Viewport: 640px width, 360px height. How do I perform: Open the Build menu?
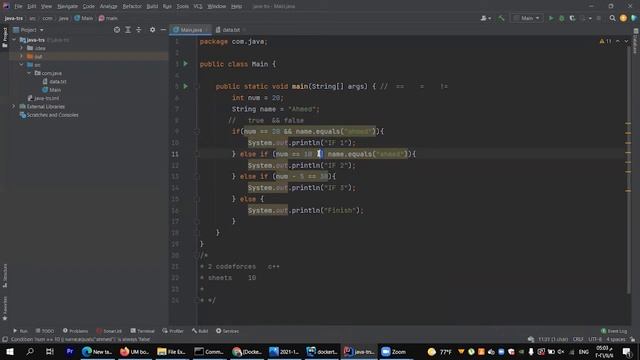(152, 7)
